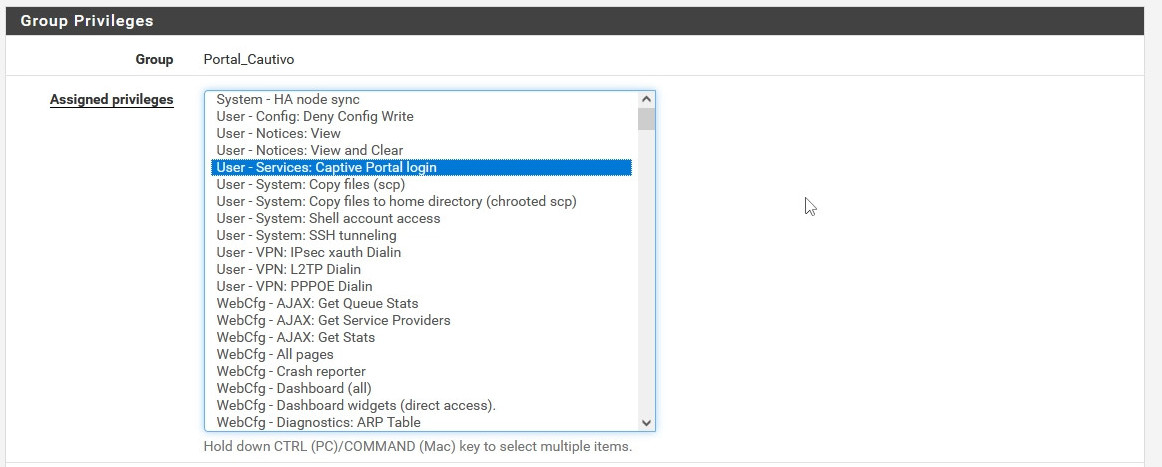The height and width of the screenshot is (467, 1162).
Task: Select 'User - Config: Deny Config Write'
Action: coord(315,116)
